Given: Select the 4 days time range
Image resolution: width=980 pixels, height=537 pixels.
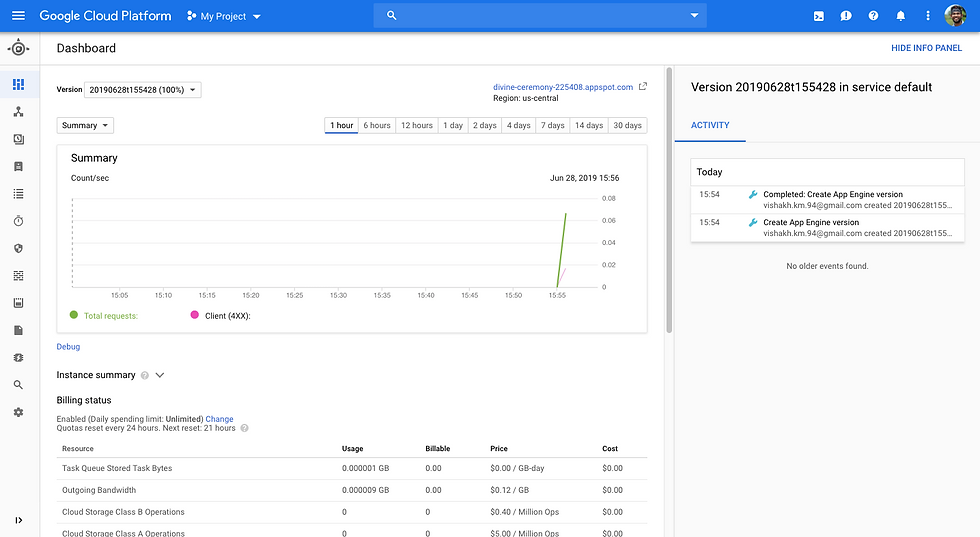Looking at the screenshot, I should [x=518, y=126].
